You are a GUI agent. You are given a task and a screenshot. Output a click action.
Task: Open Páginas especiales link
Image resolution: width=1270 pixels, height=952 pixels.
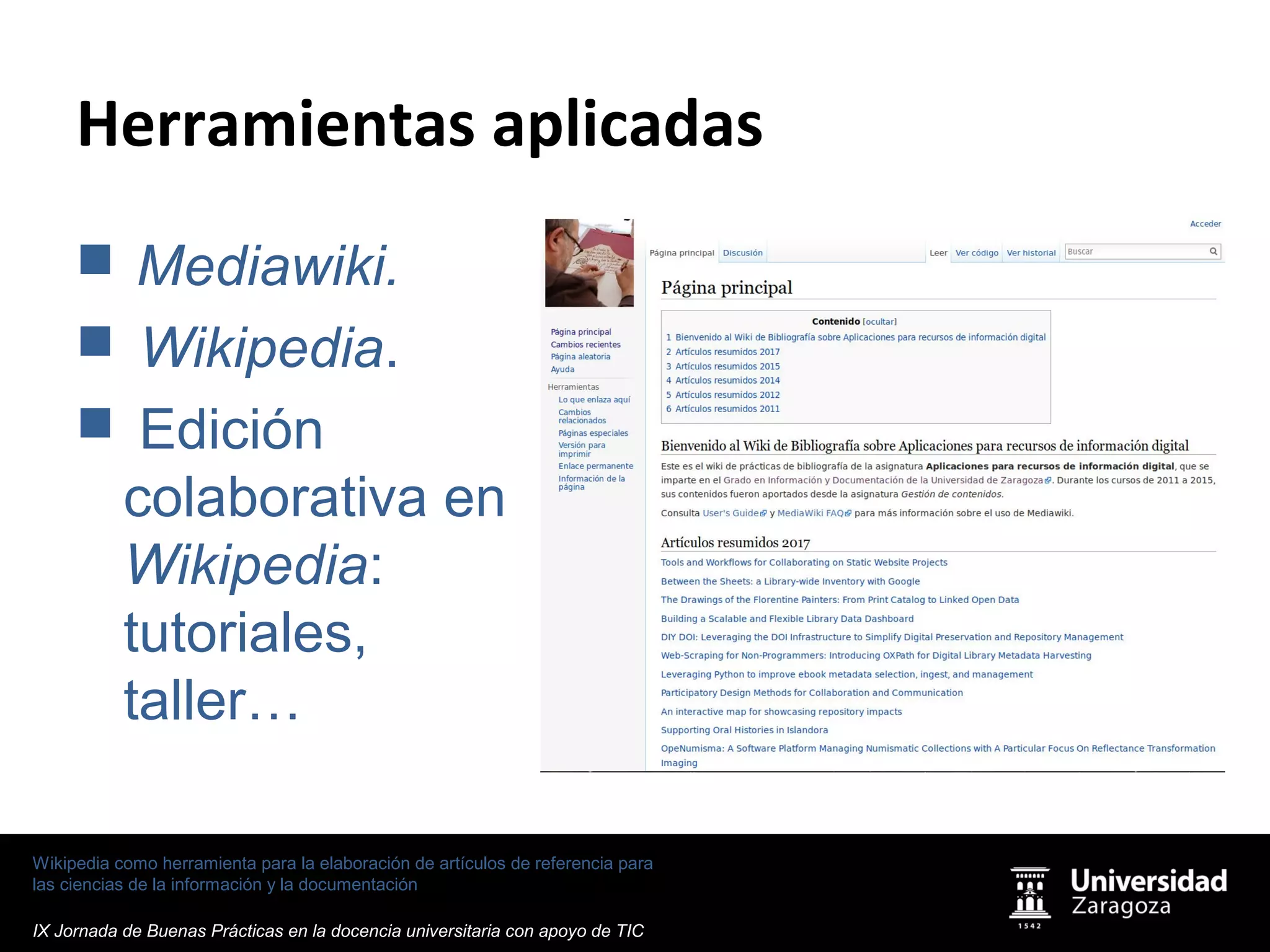[593, 433]
